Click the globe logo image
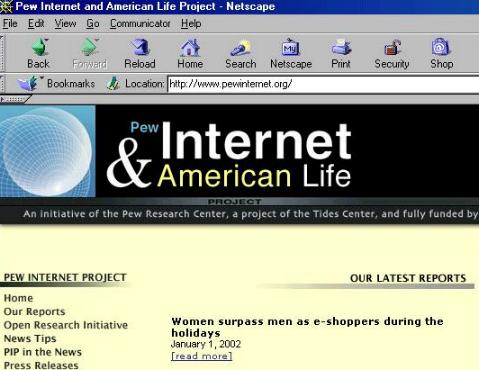 (x=48, y=151)
